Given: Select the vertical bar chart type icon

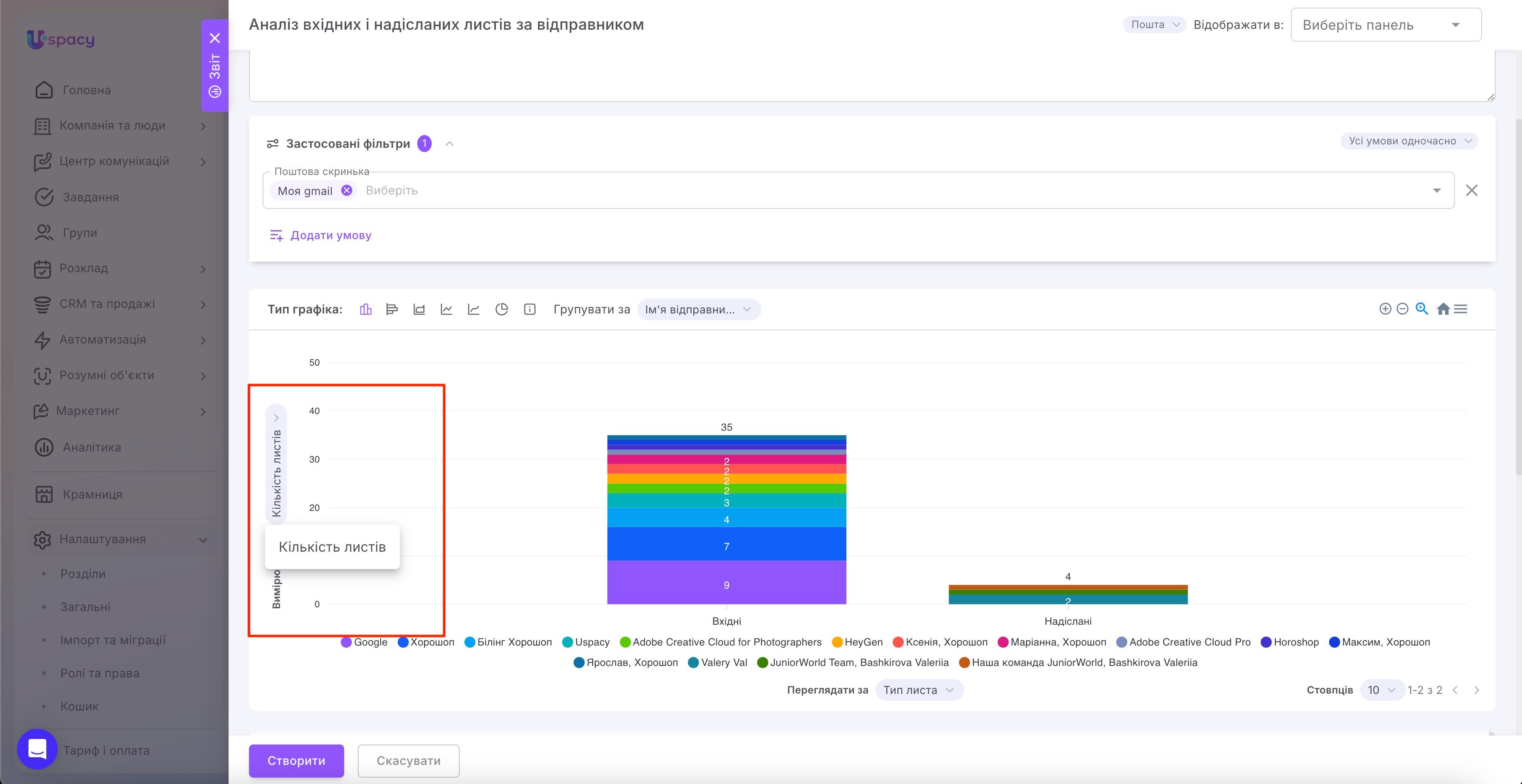Looking at the screenshot, I should pos(366,309).
